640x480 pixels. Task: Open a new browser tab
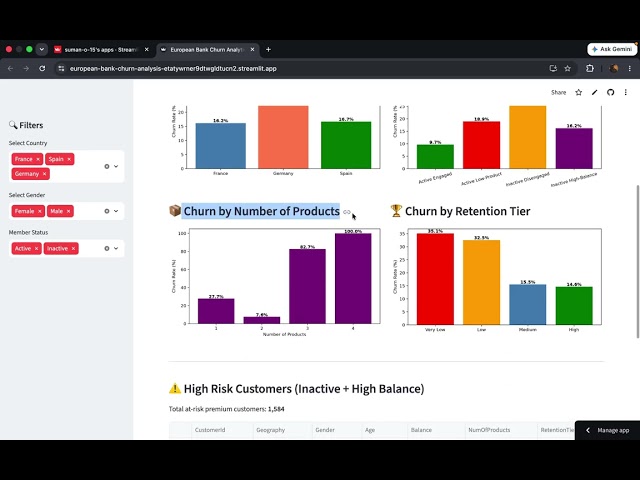pyautogui.click(x=268, y=49)
